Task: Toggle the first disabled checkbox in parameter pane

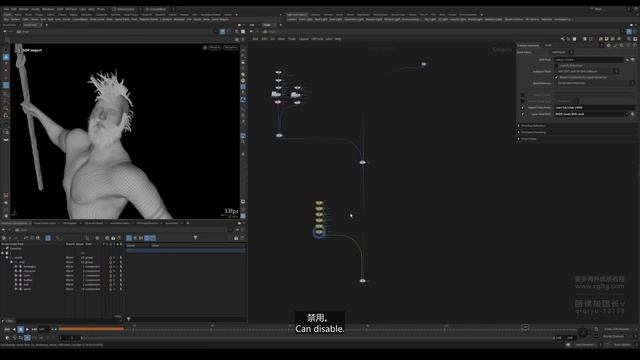Action: coord(522,95)
